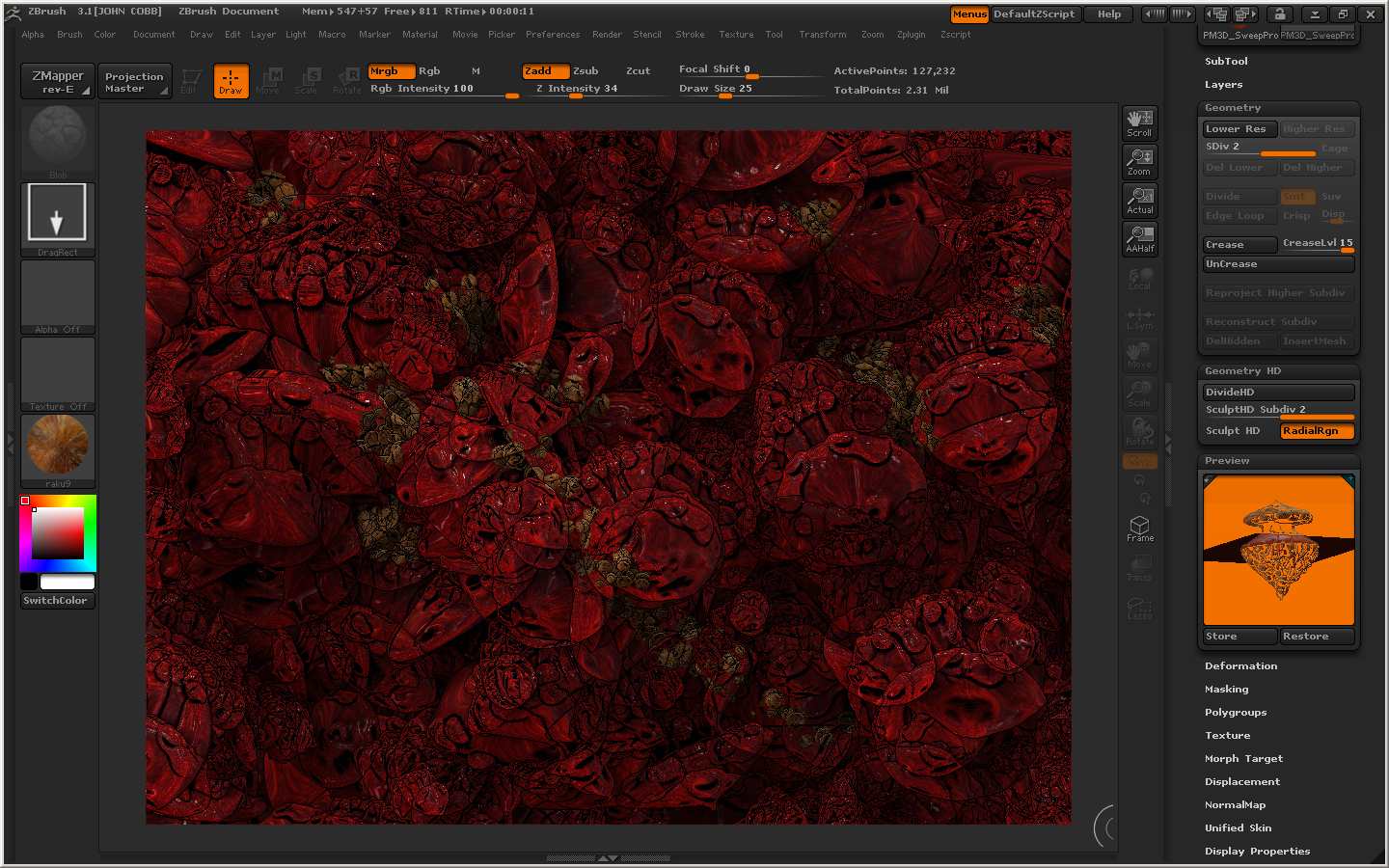Toggle the M material mode

click(x=476, y=71)
